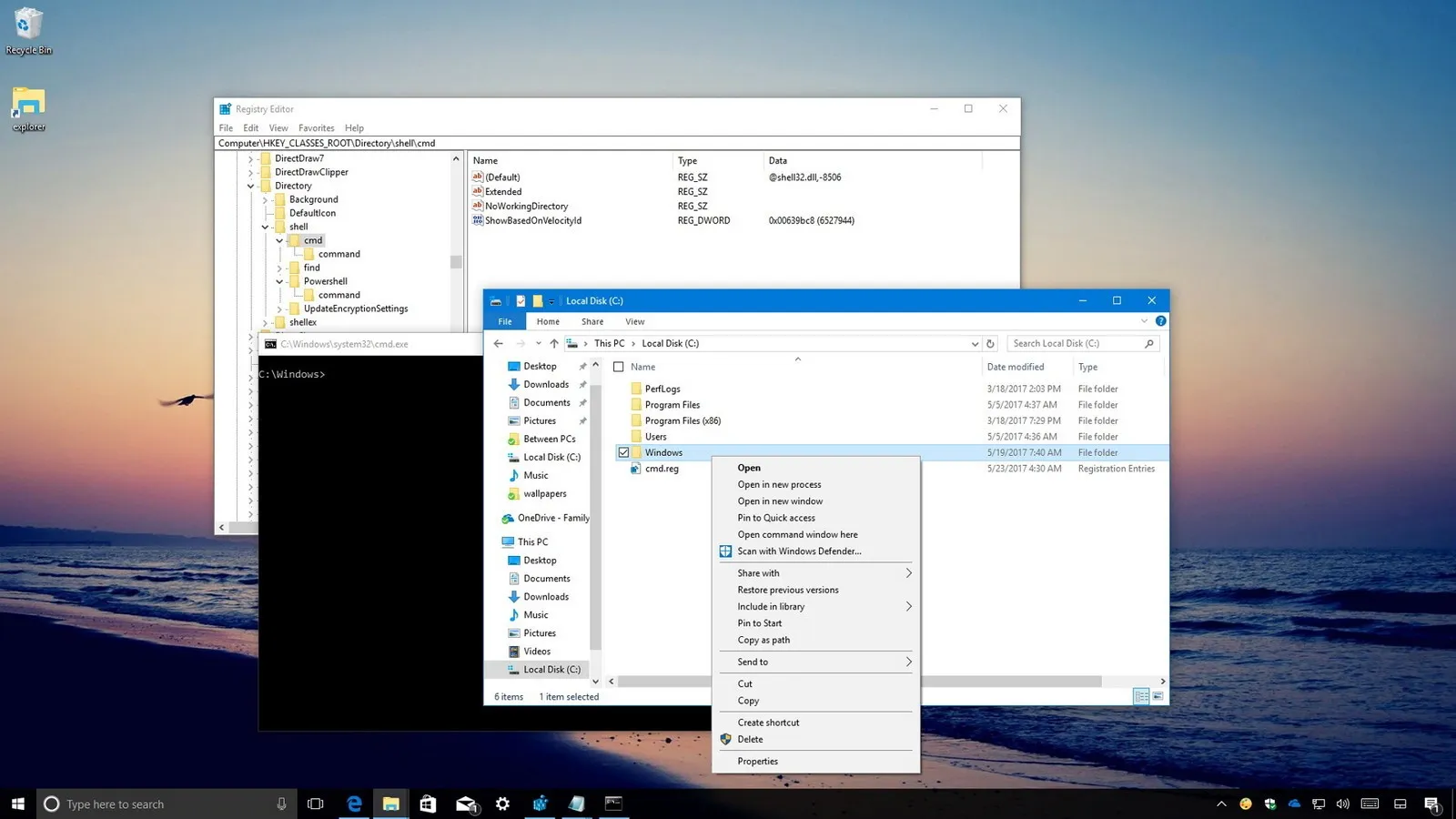The width and height of the screenshot is (1456, 819).
Task: Click New Folder icon in Explorer title bar
Action: coord(538,300)
